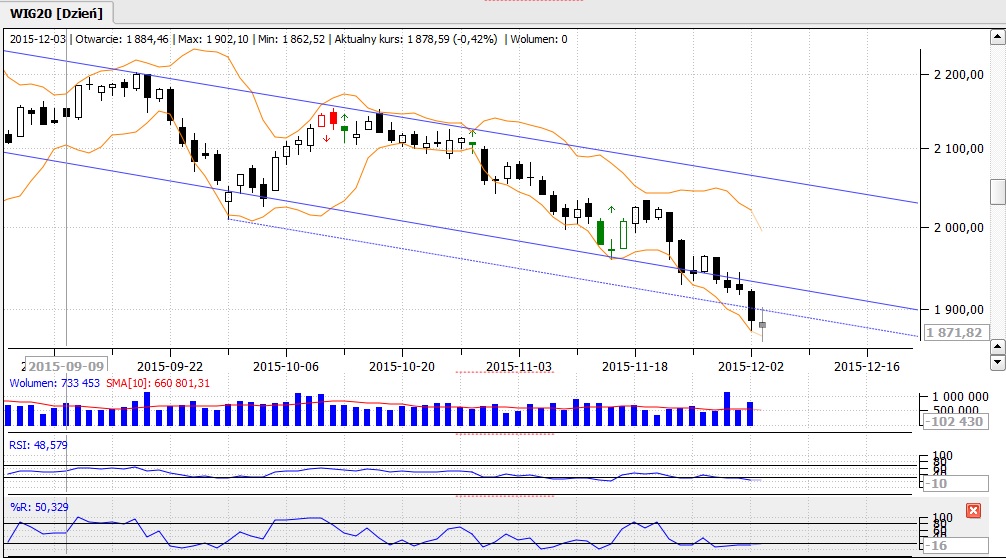Click the current price label 1 871,82
Image resolution: width=1006 pixels, height=558 pixels.
pyautogui.click(x=954, y=333)
